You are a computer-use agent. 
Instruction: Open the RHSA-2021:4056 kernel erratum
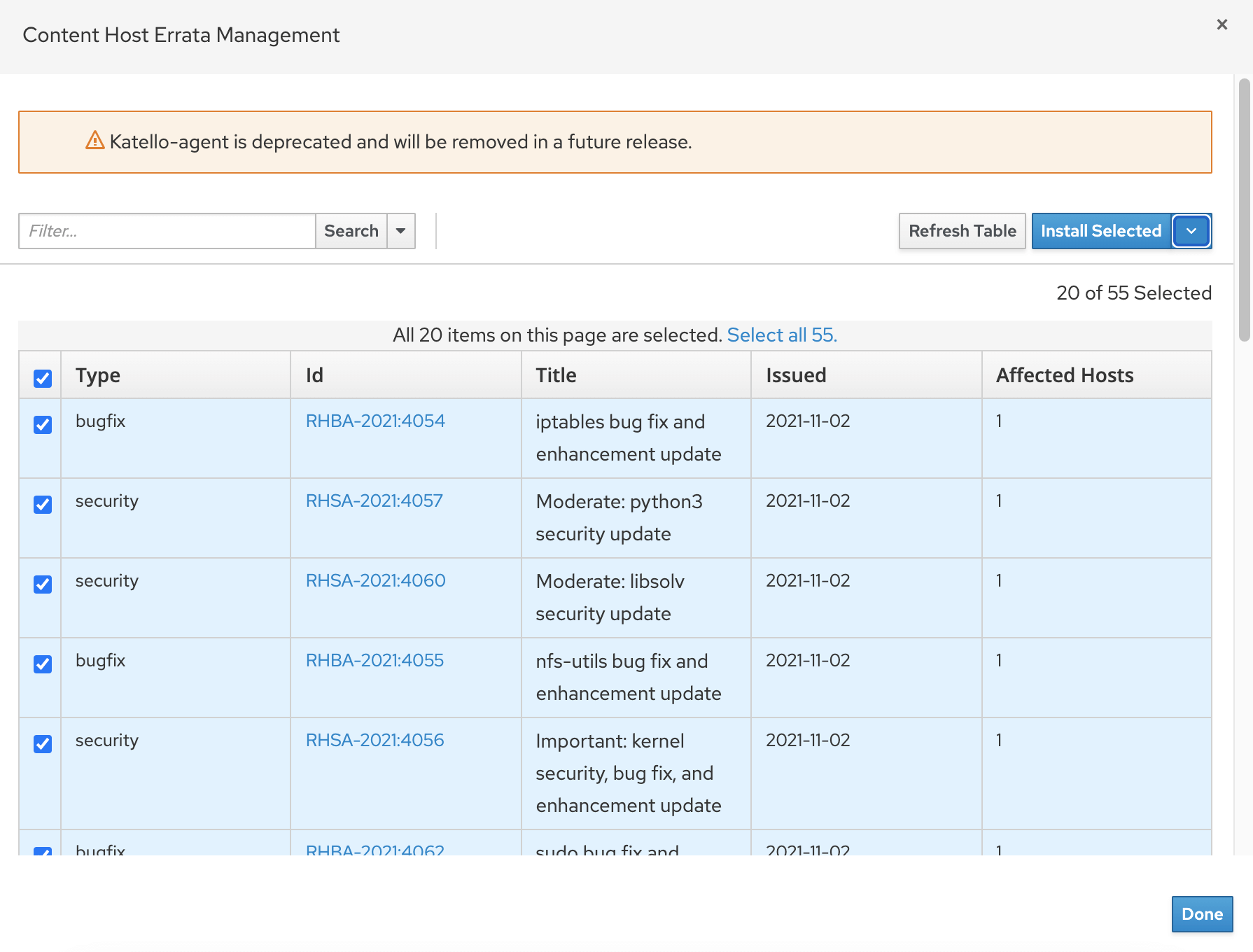click(x=374, y=740)
